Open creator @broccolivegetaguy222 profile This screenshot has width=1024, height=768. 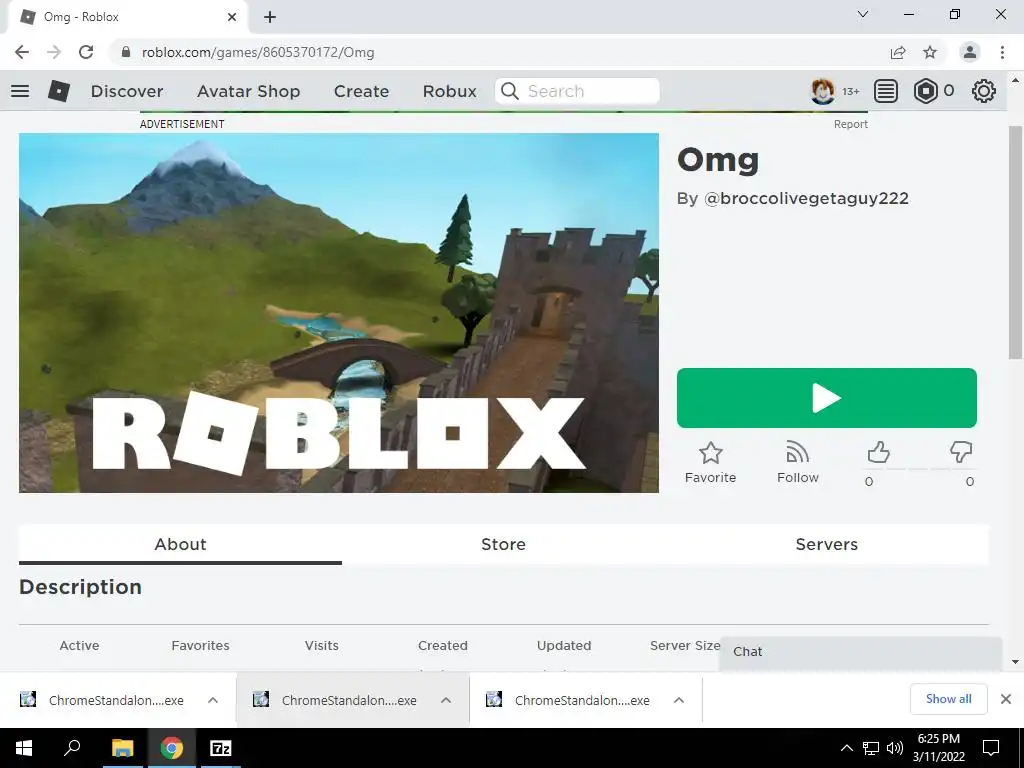(x=806, y=199)
